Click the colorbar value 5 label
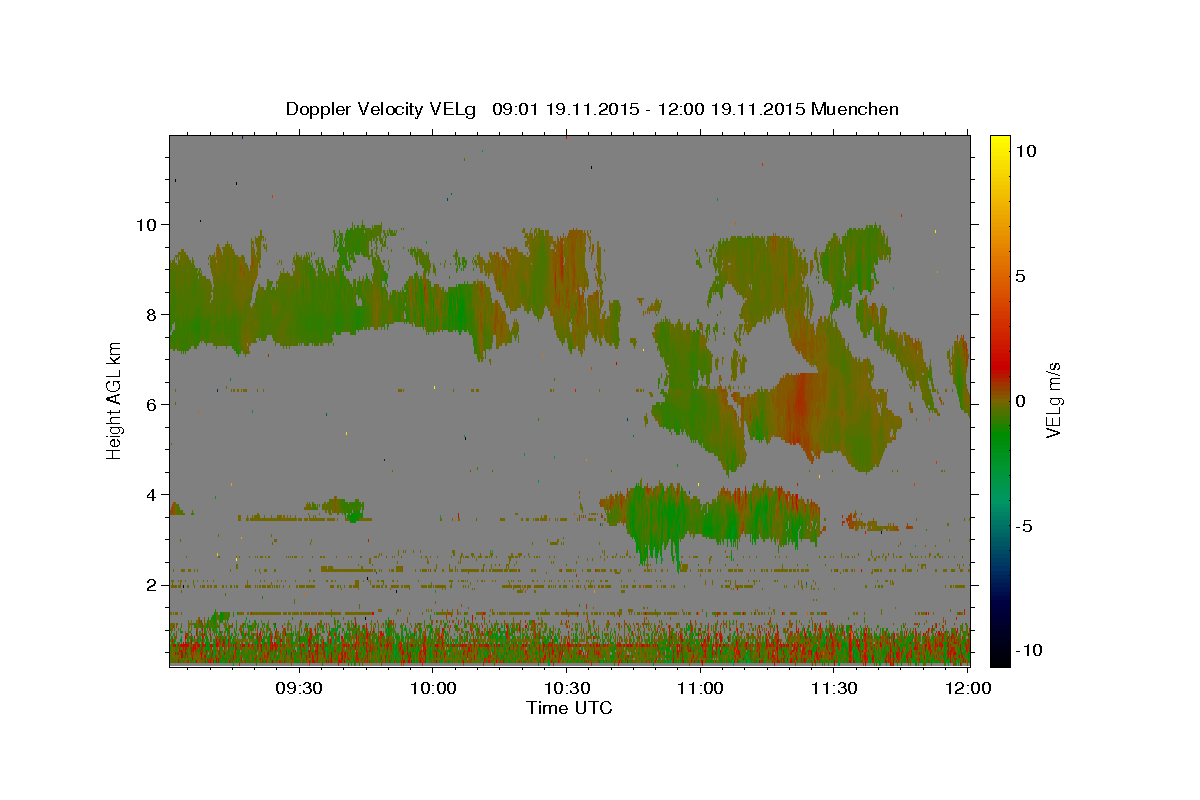 click(x=1021, y=275)
